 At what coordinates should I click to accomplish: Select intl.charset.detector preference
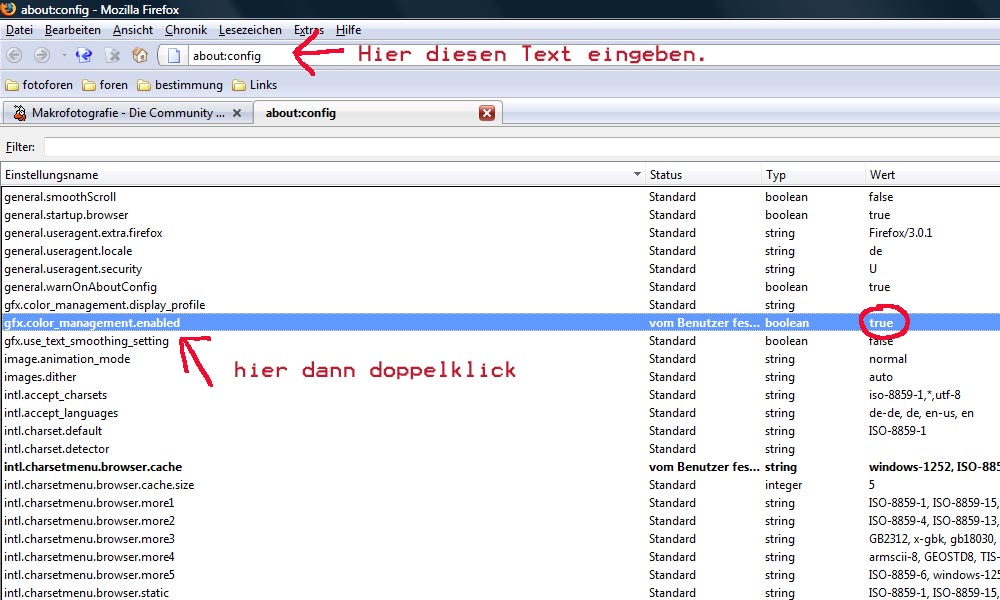tap(501, 449)
